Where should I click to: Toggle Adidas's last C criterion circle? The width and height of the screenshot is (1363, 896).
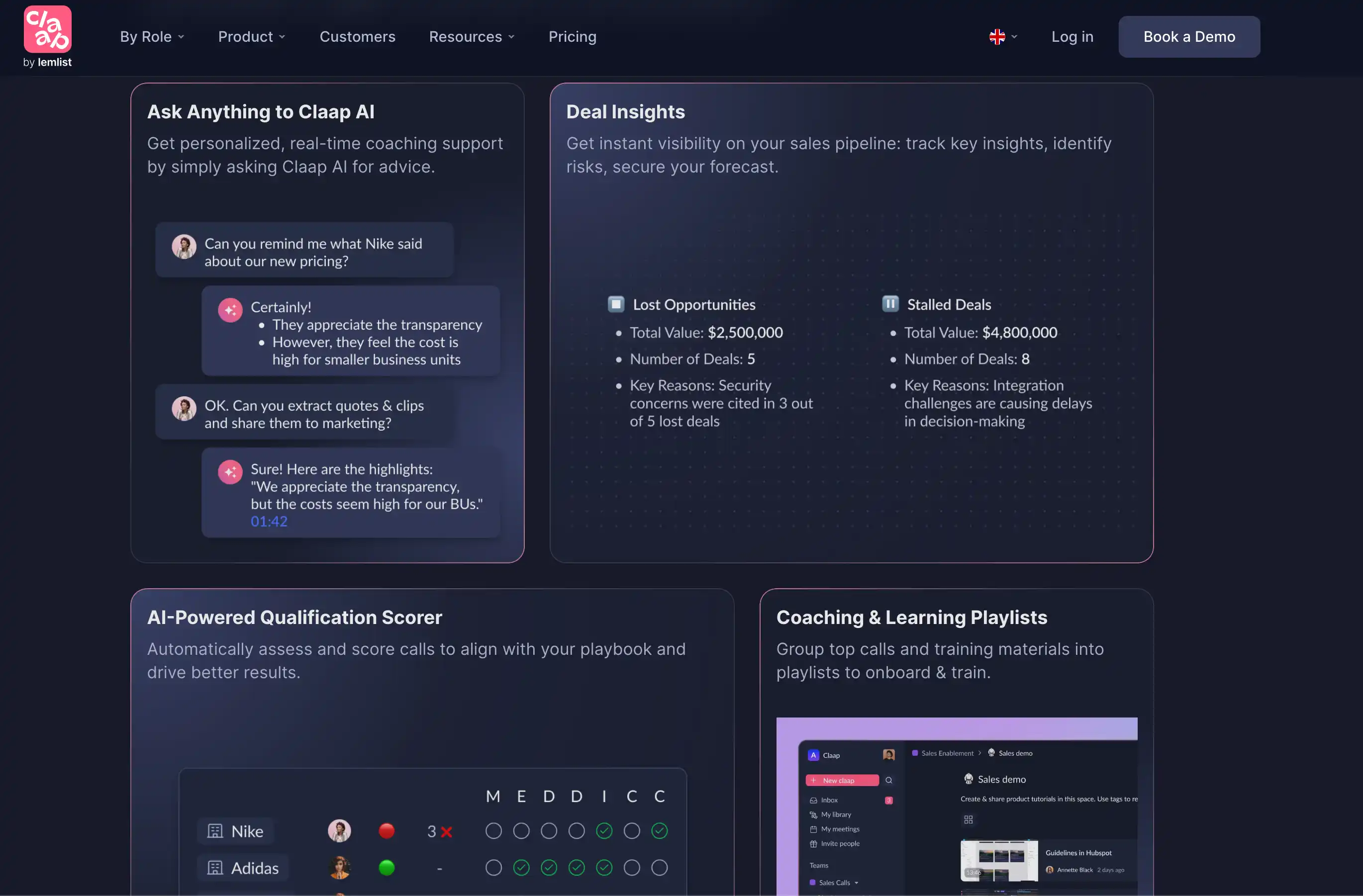click(x=660, y=868)
